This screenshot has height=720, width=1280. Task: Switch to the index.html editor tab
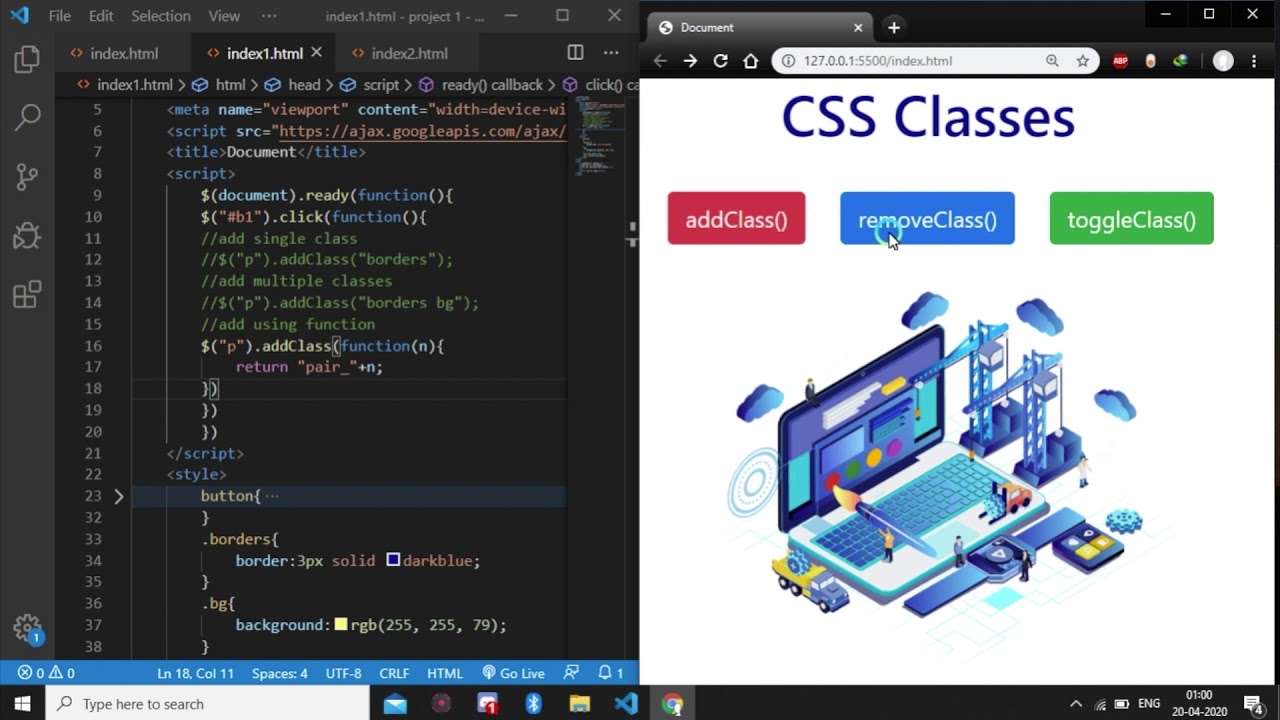pyautogui.click(x=123, y=53)
